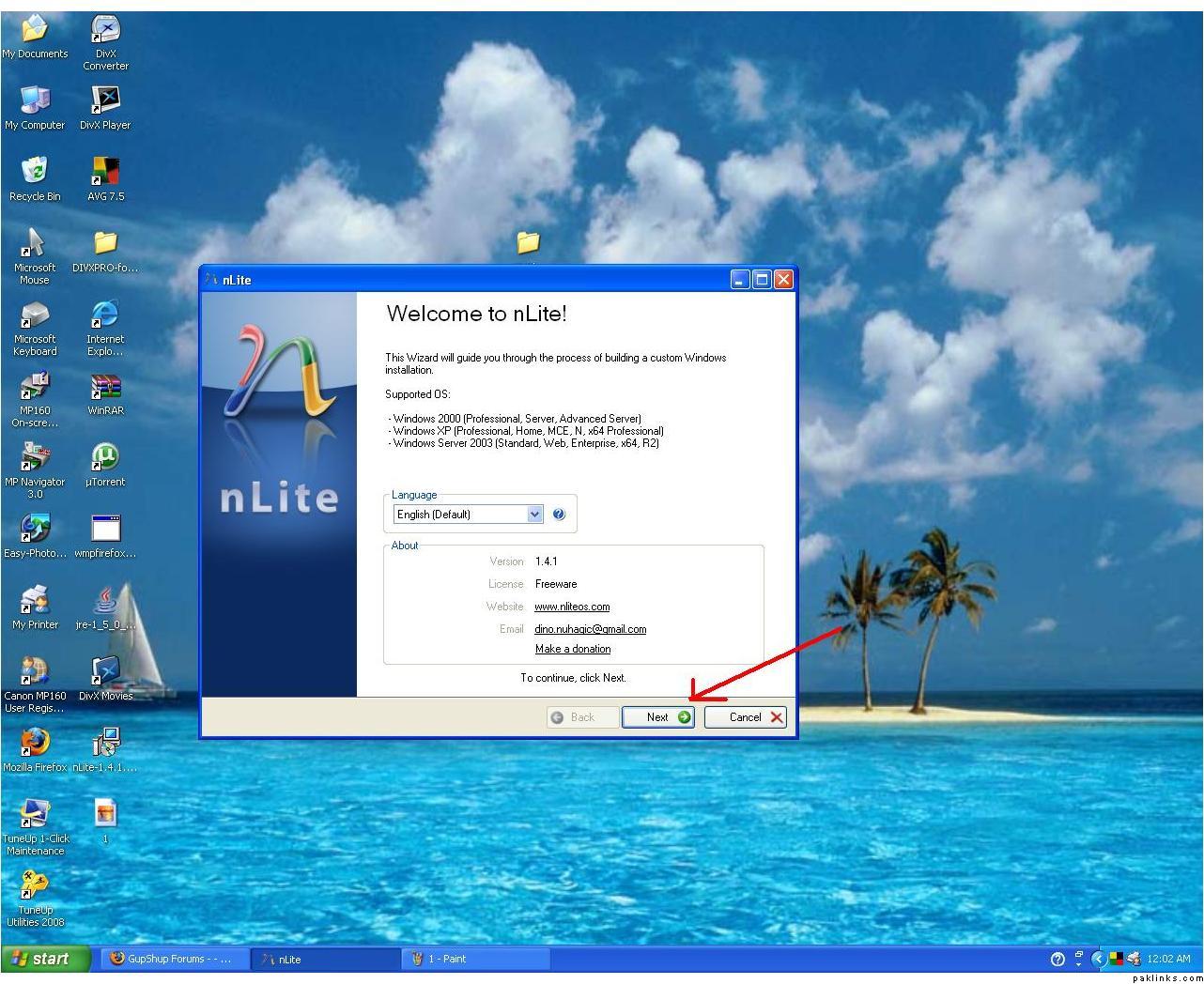Select the nLite-1.4.1 installer icon
The height and width of the screenshot is (984, 1204).
(105, 743)
